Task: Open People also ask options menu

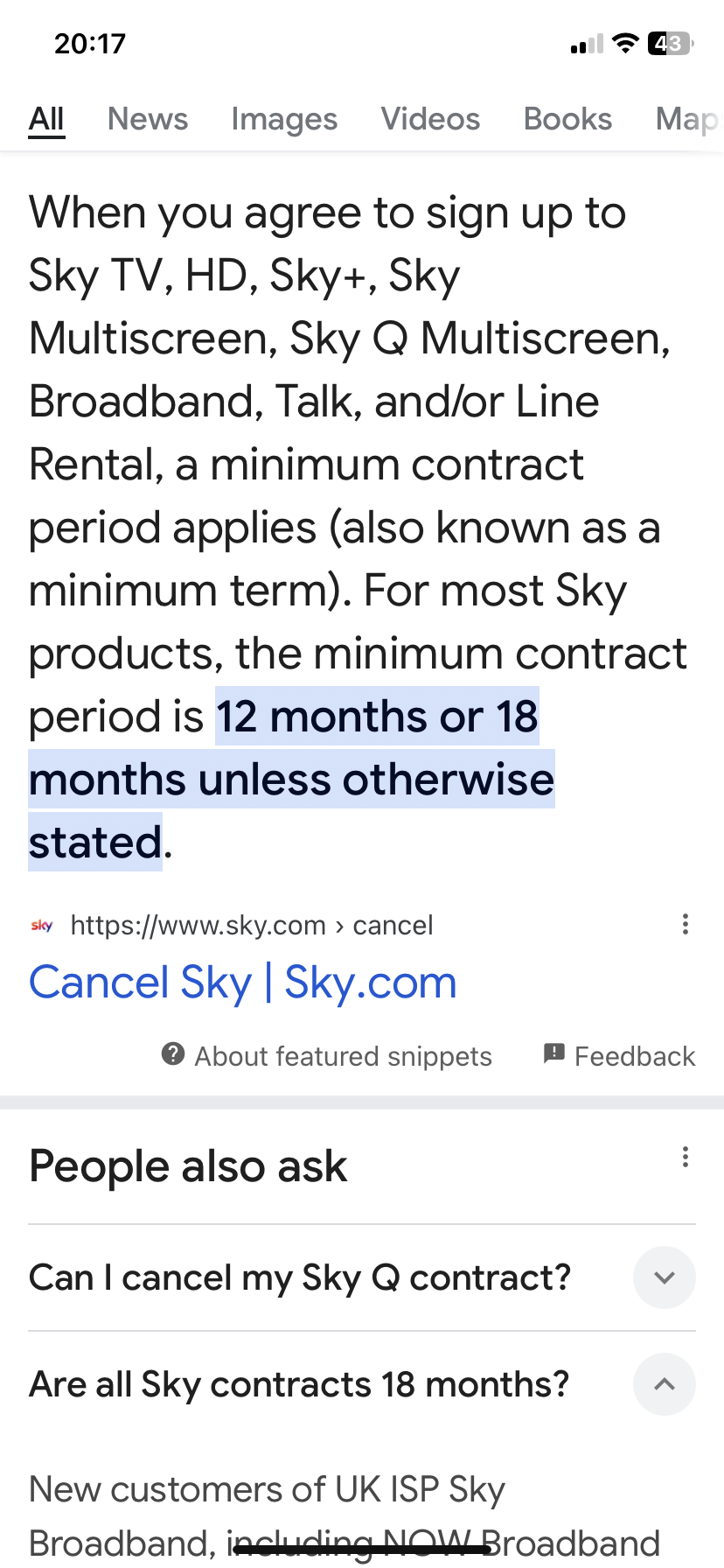Action: point(686,1158)
